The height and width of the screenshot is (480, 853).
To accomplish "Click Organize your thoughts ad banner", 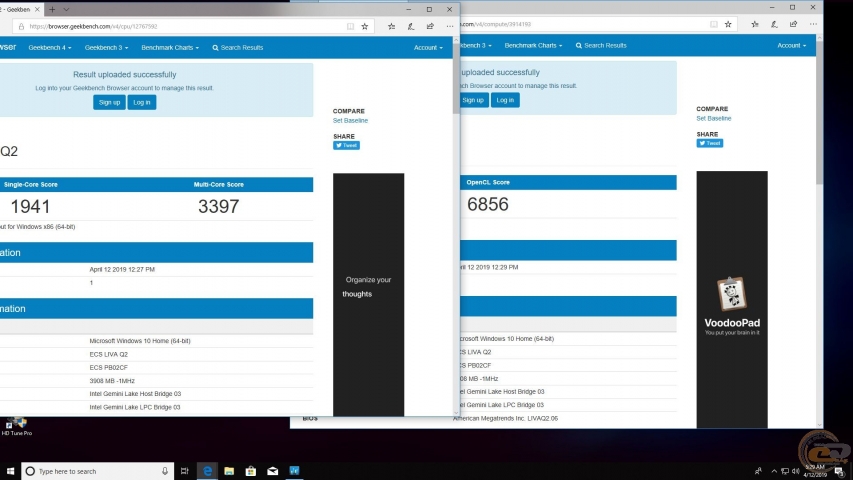I will (368, 294).
